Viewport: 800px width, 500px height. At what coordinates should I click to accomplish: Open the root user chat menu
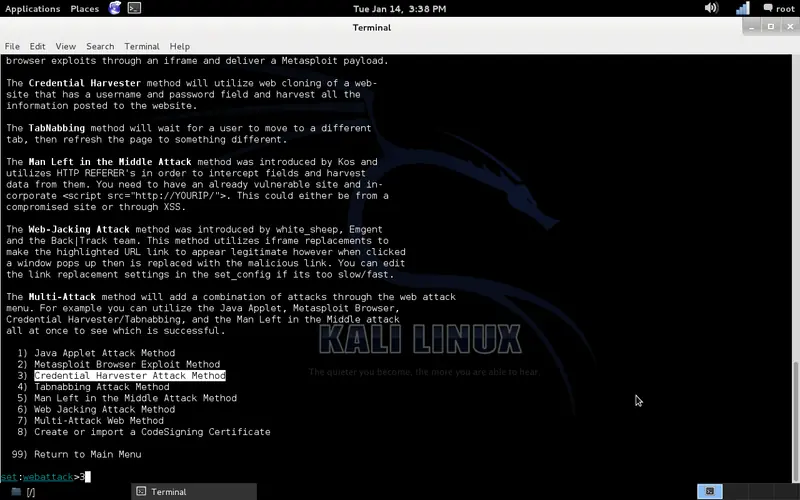point(779,8)
